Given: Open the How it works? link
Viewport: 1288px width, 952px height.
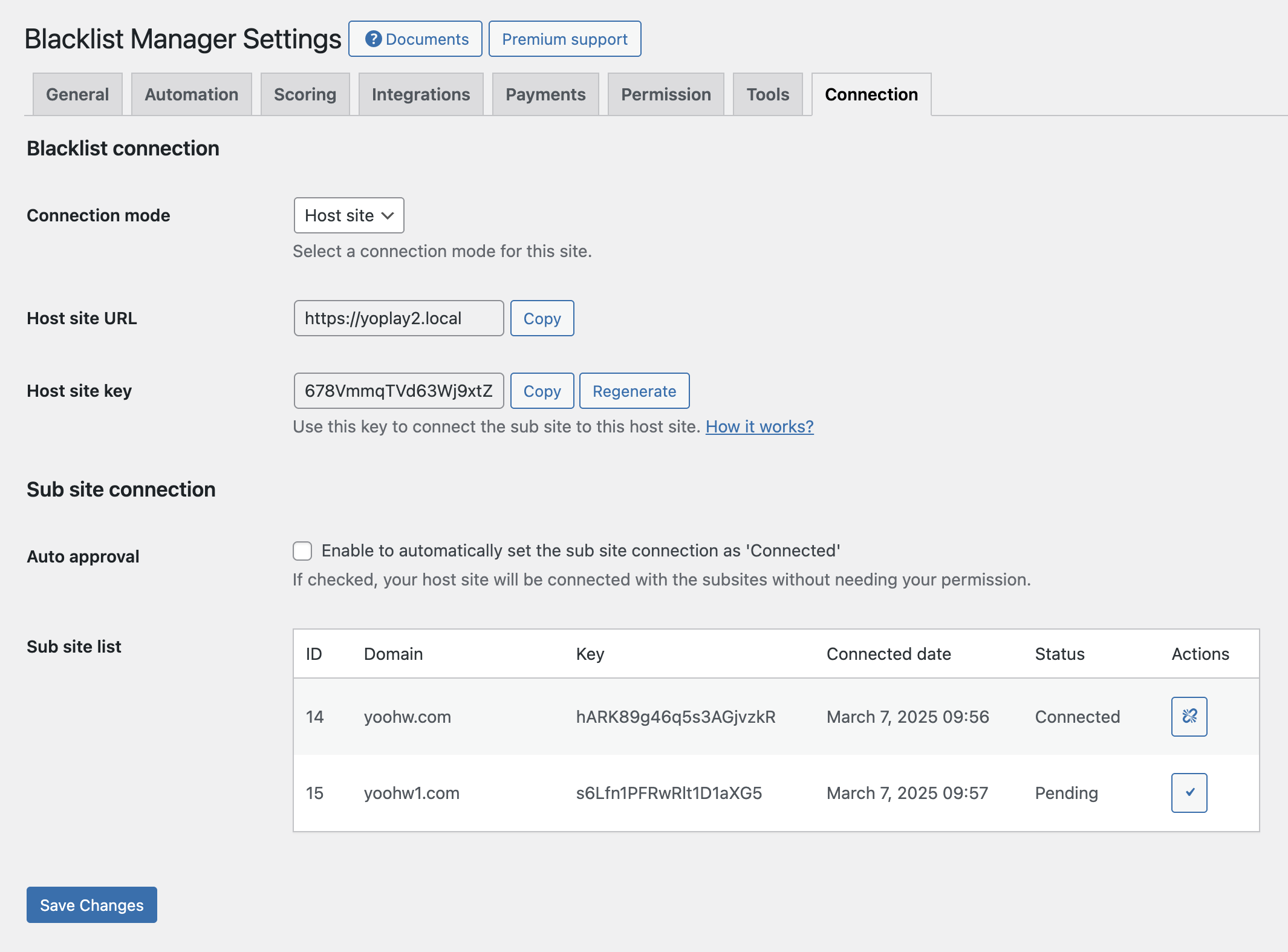Looking at the screenshot, I should click(759, 426).
